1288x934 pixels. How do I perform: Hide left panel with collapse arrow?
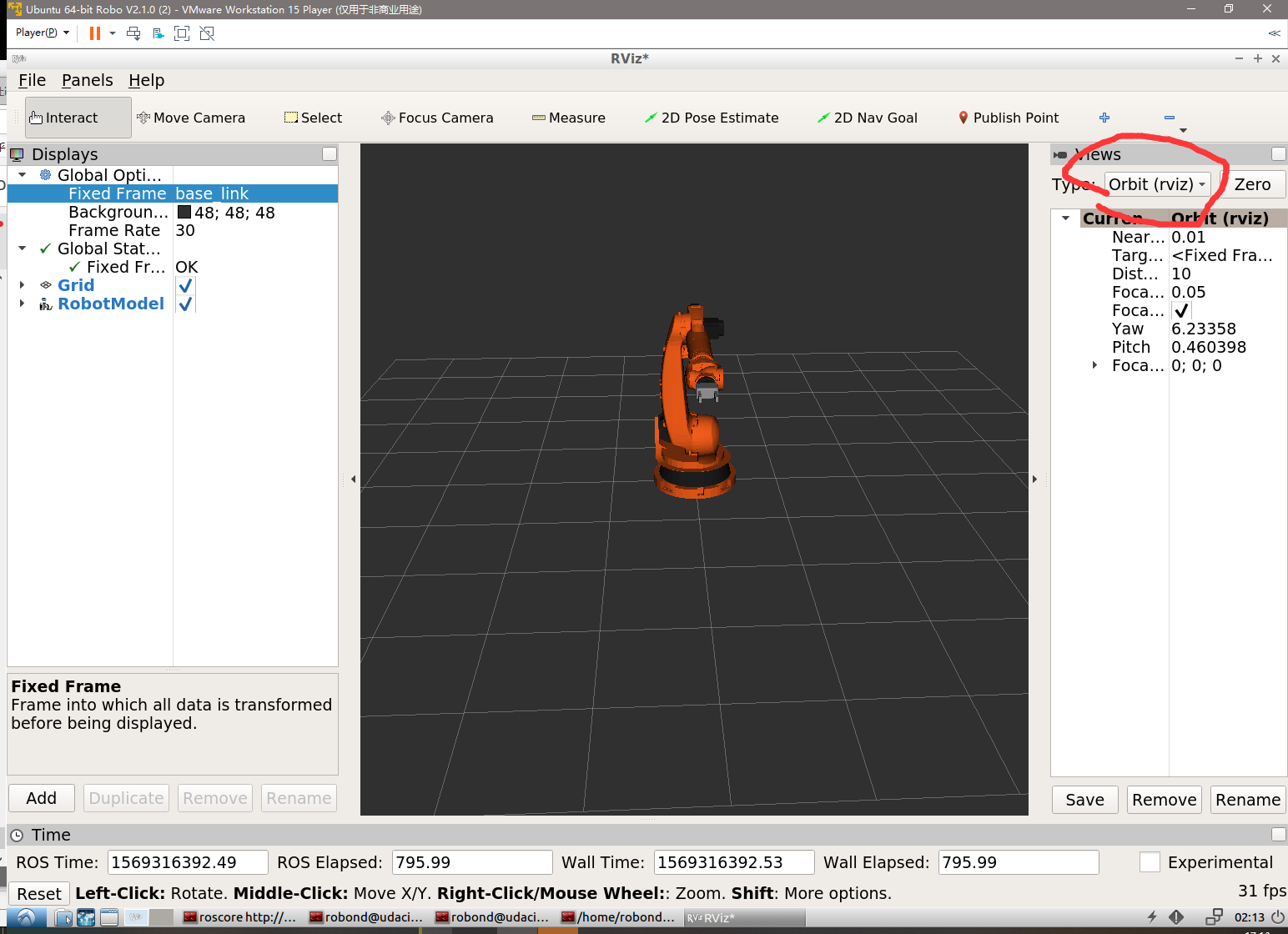click(354, 479)
